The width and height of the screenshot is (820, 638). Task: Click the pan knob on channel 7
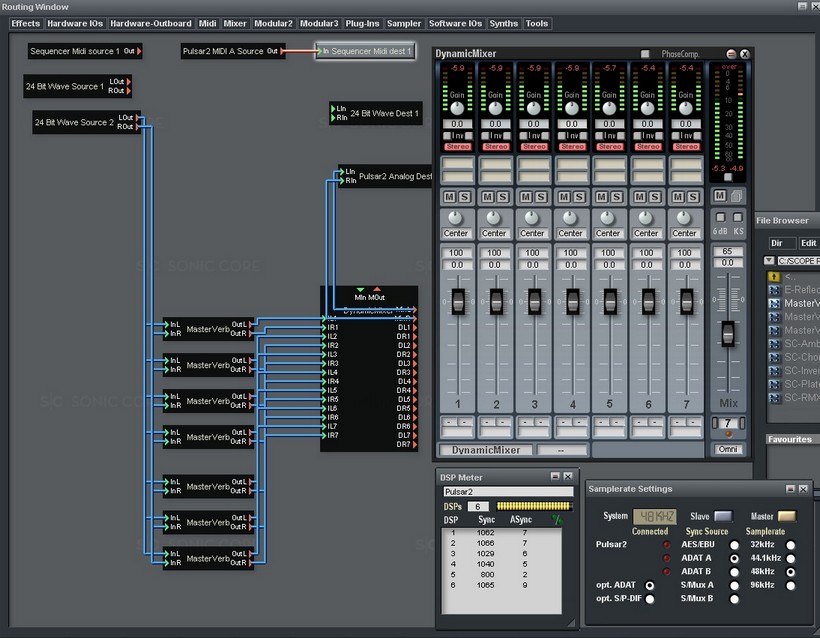tap(684, 217)
